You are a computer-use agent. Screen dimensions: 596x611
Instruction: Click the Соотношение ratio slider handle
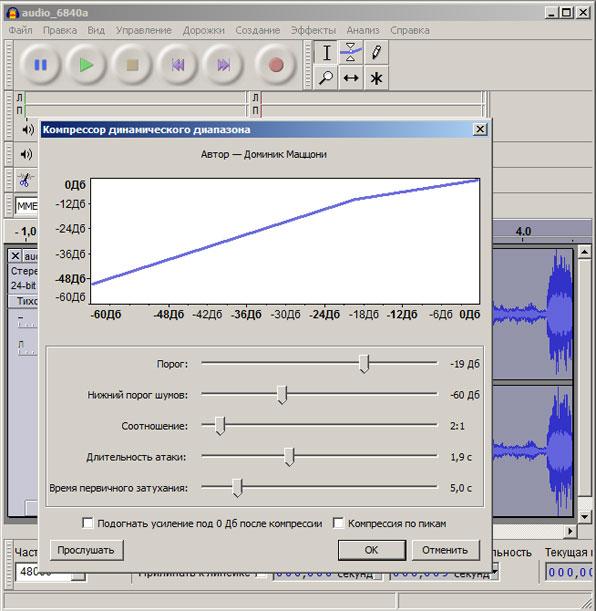pos(220,426)
